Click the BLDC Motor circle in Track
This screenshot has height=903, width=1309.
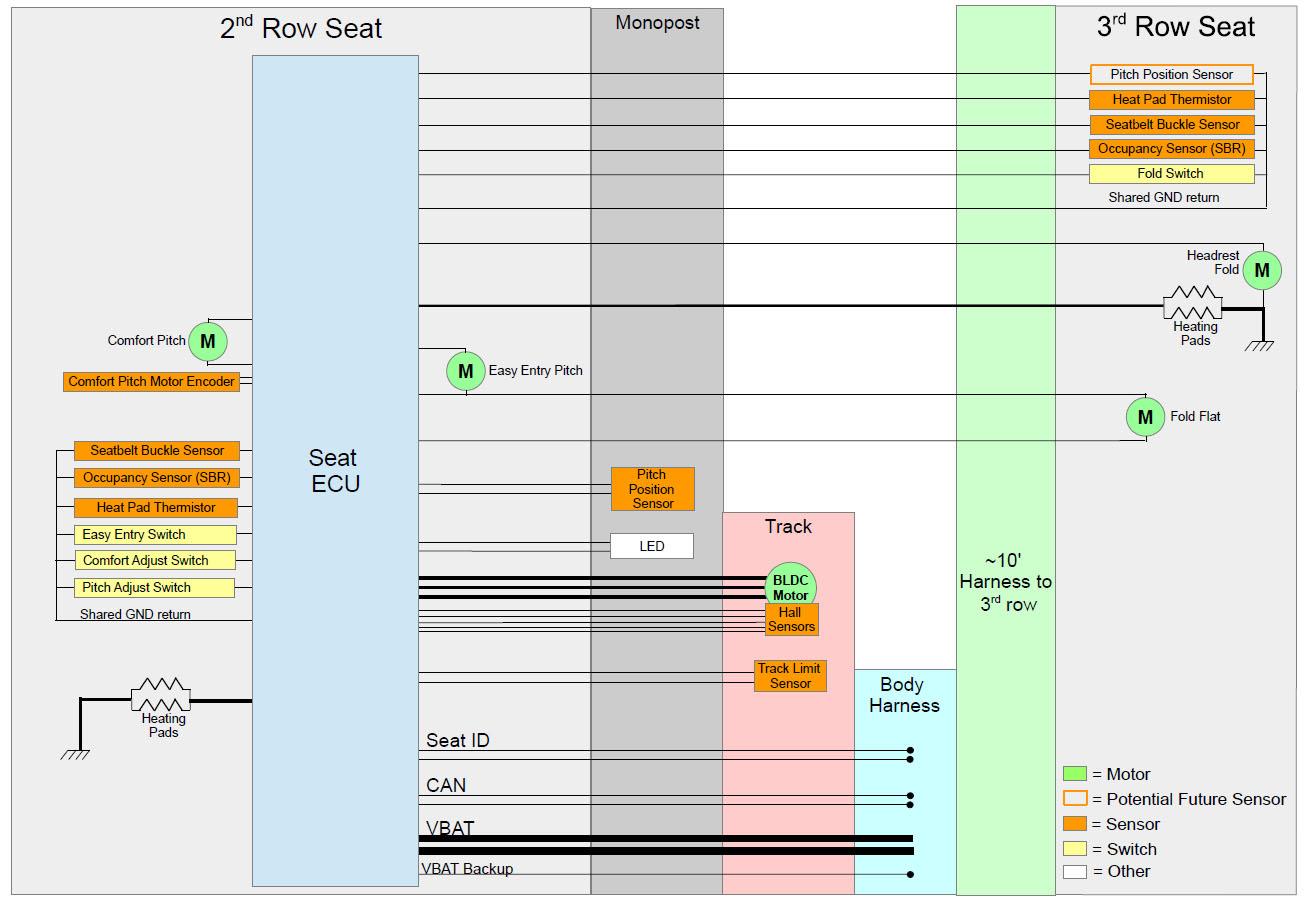(x=790, y=585)
